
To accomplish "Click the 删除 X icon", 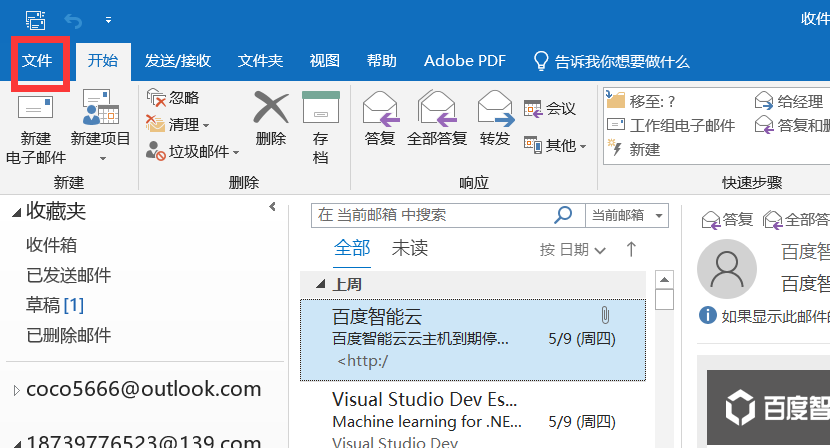I will [270, 107].
